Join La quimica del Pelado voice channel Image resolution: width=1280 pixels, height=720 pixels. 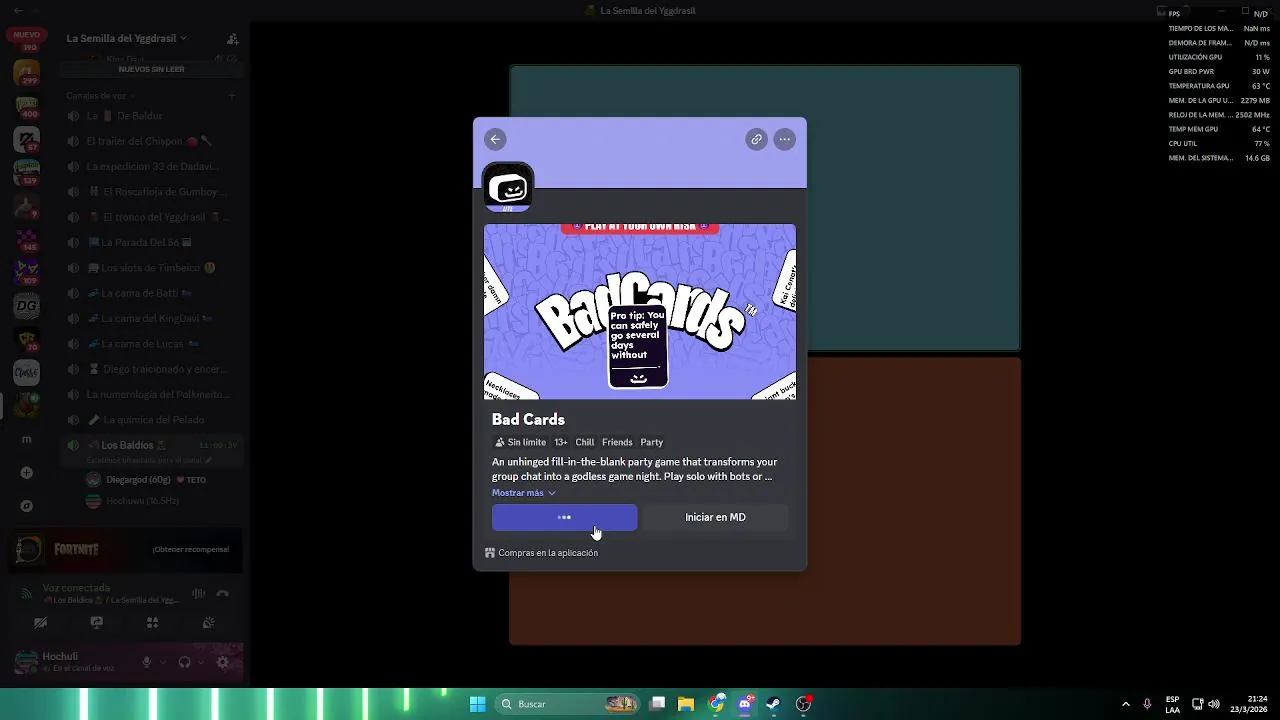pos(150,420)
